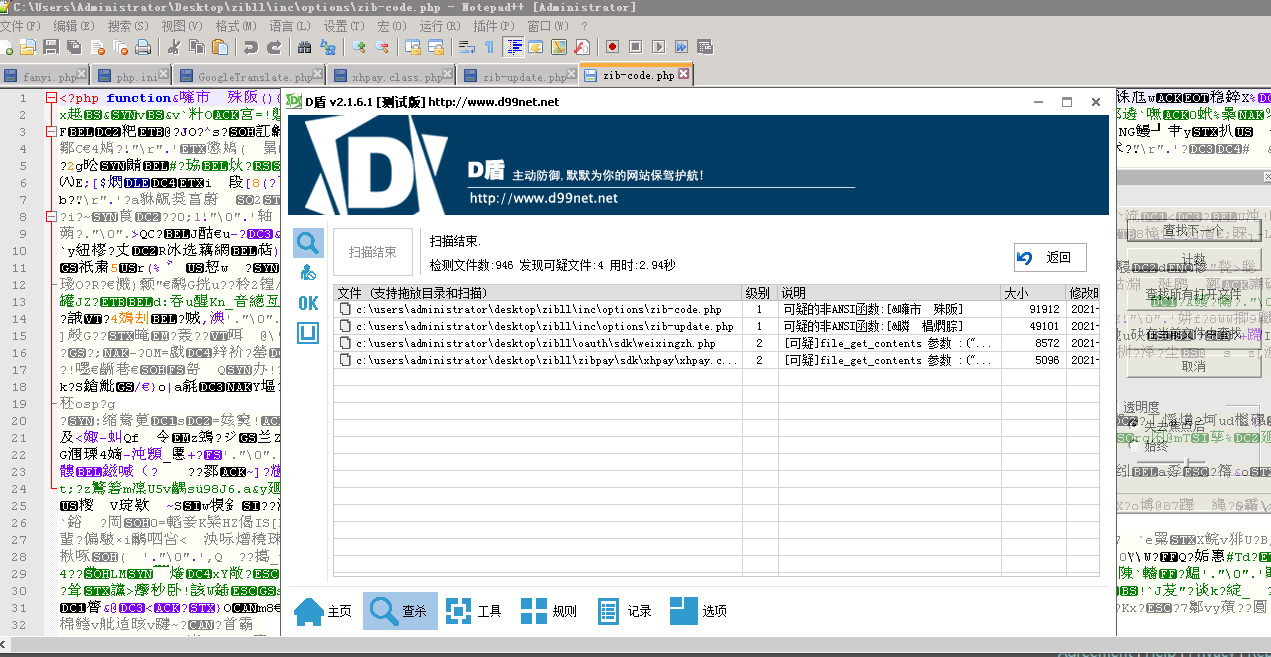Select zib-update.php scan result row
The width and height of the screenshot is (1271, 657).
716,327
